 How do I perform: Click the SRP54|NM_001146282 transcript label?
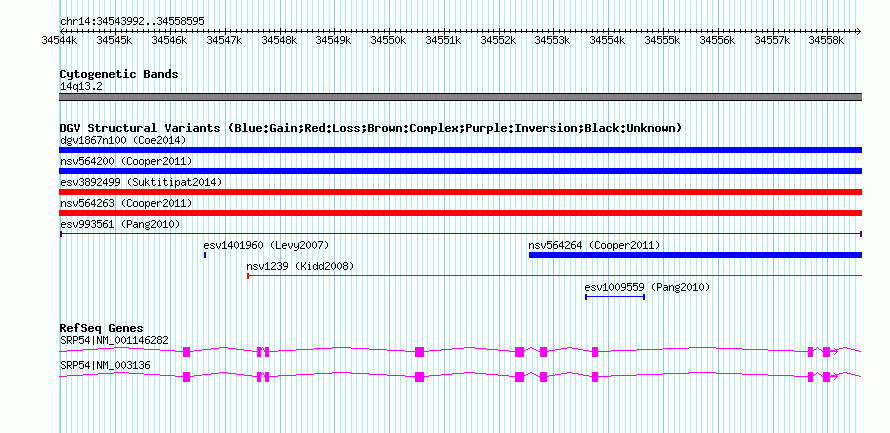[x=114, y=340]
